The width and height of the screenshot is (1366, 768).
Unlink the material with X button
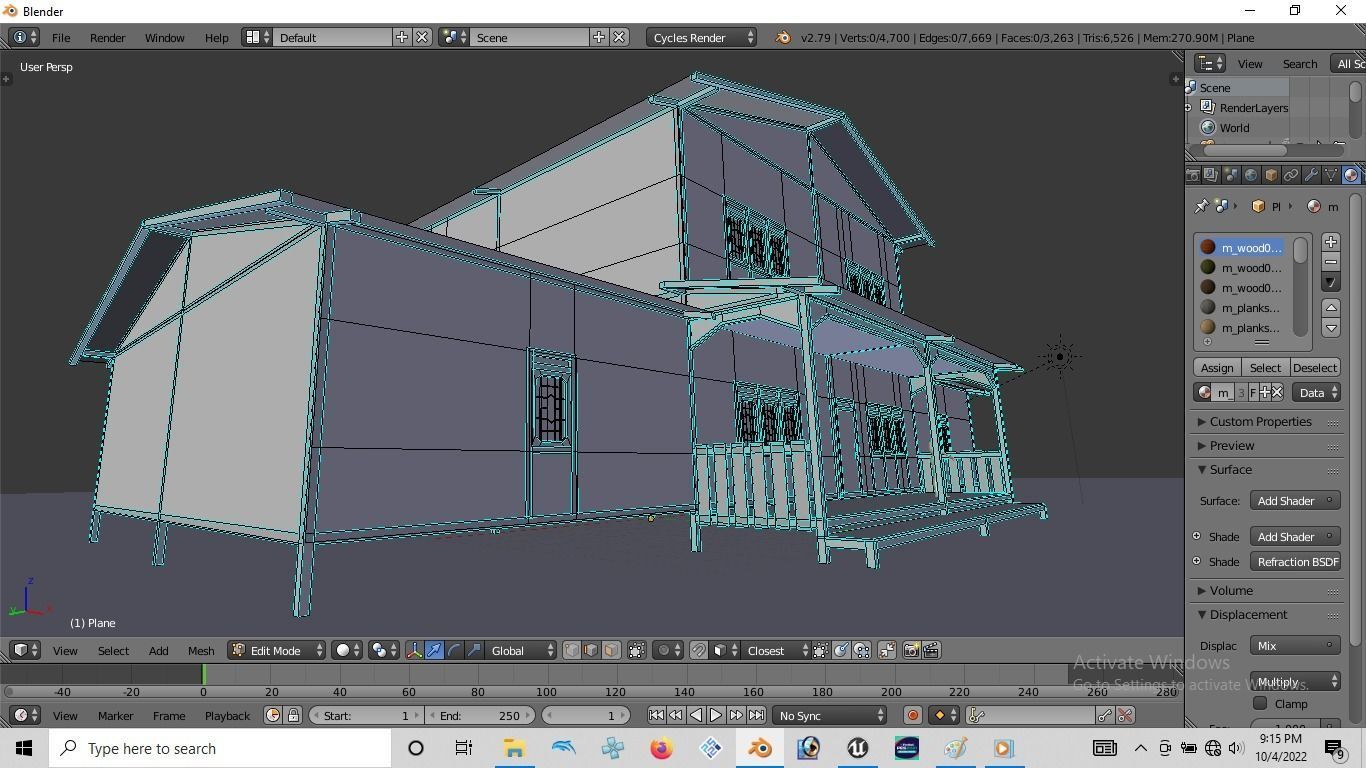[1277, 392]
